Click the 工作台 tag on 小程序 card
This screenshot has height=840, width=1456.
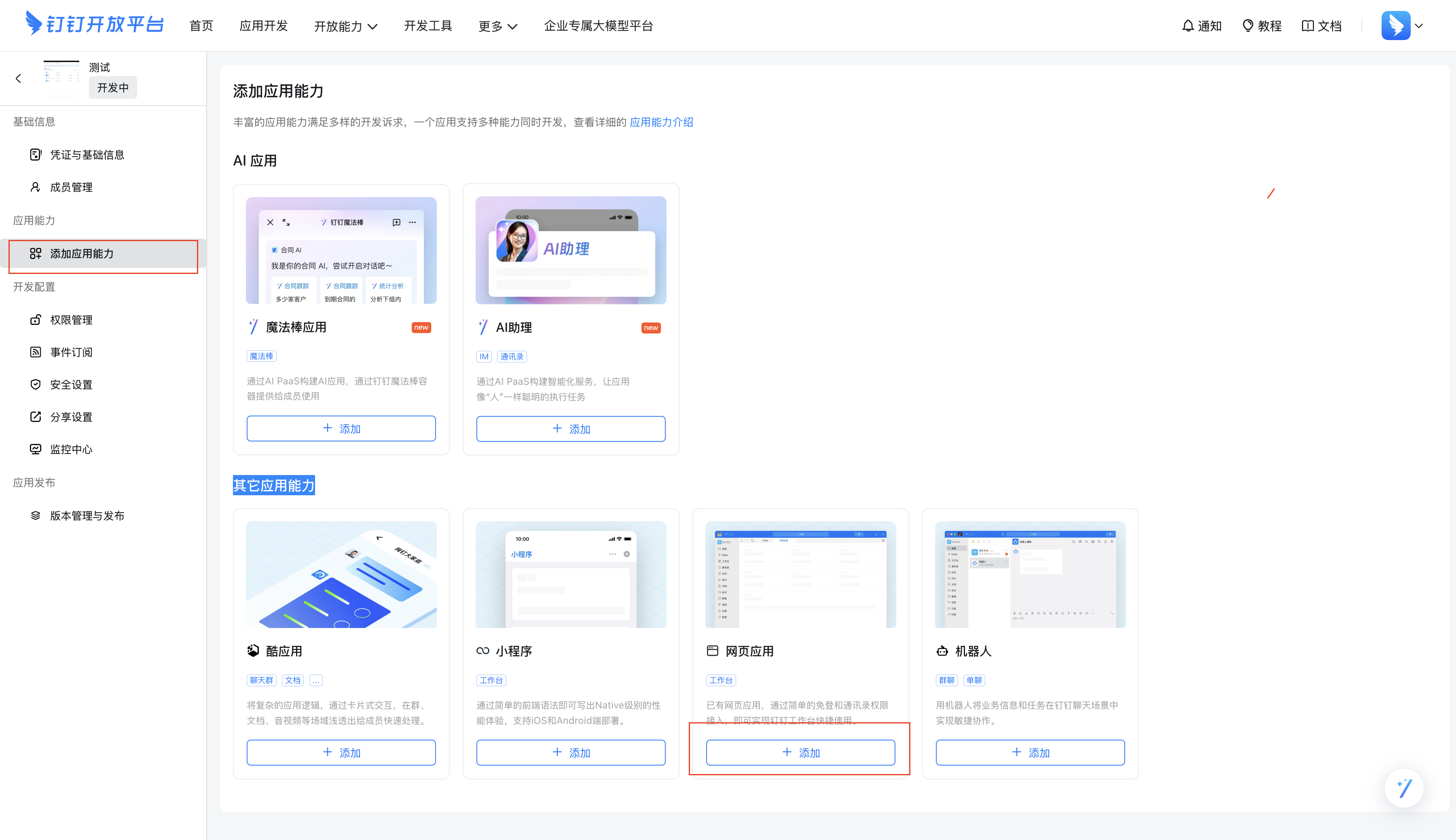(x=491, y=680)
